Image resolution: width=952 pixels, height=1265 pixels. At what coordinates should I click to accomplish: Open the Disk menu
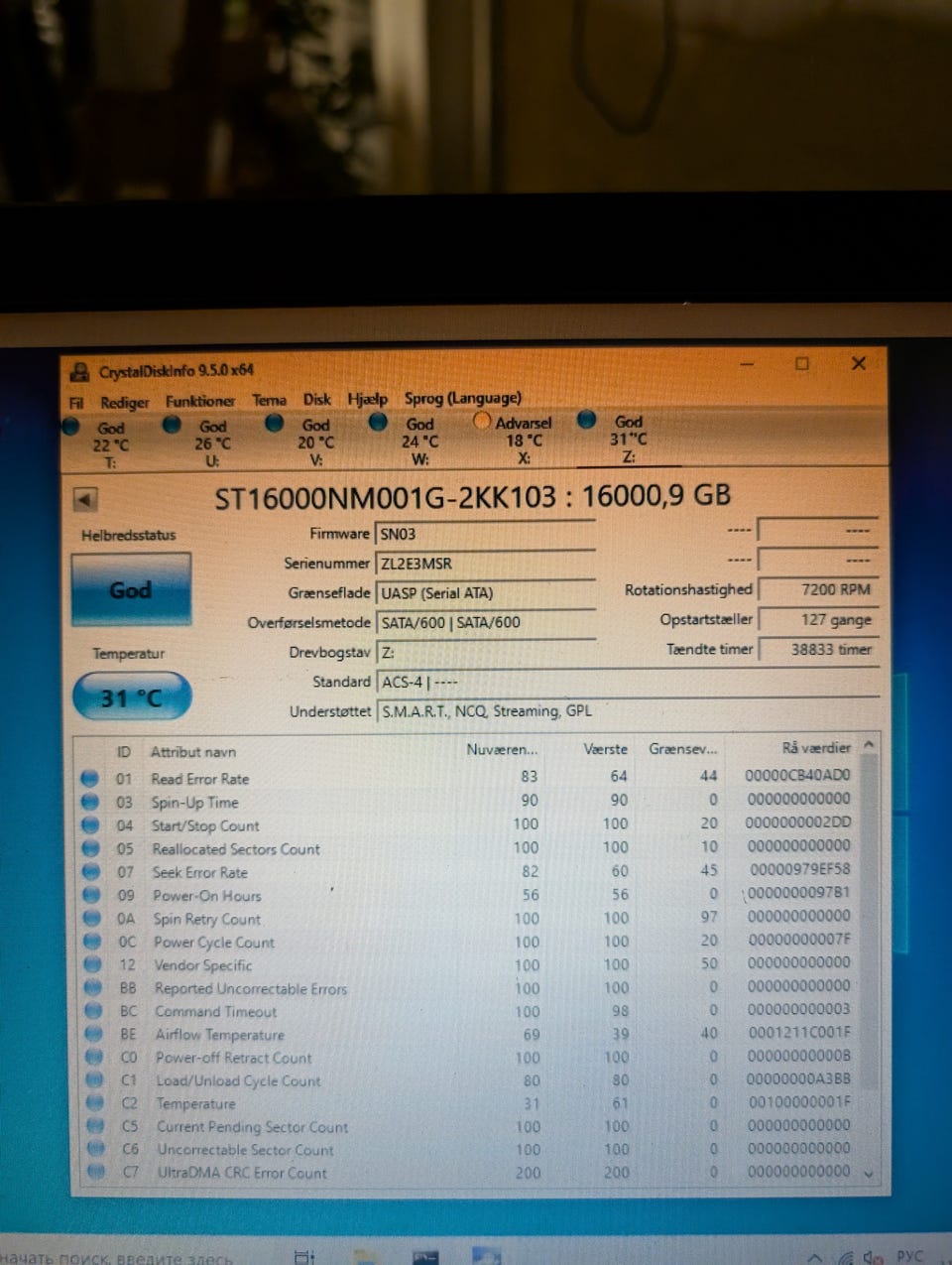[x=317, y=399]
